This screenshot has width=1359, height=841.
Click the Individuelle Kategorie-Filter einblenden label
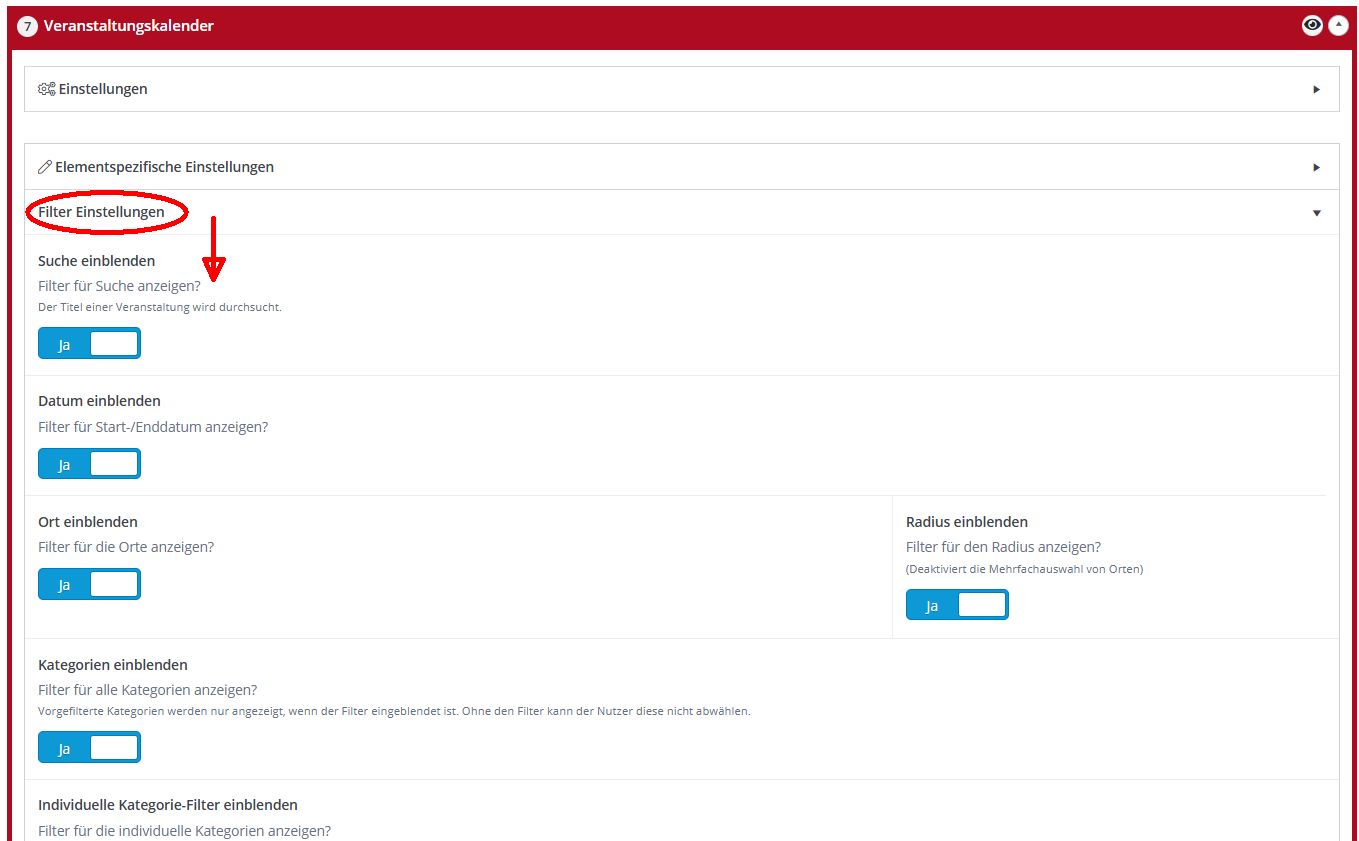point(167,805)
